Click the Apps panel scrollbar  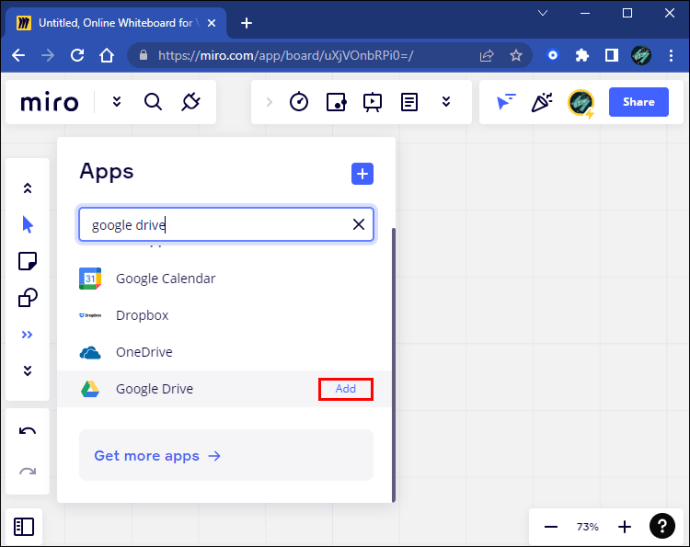coord(393,365)
